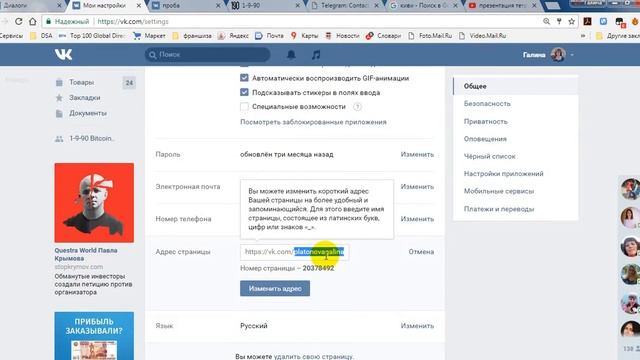Expand the profile menu arrow next to Галина
Screen dimensions: 640x360
(x=572, y=55)
